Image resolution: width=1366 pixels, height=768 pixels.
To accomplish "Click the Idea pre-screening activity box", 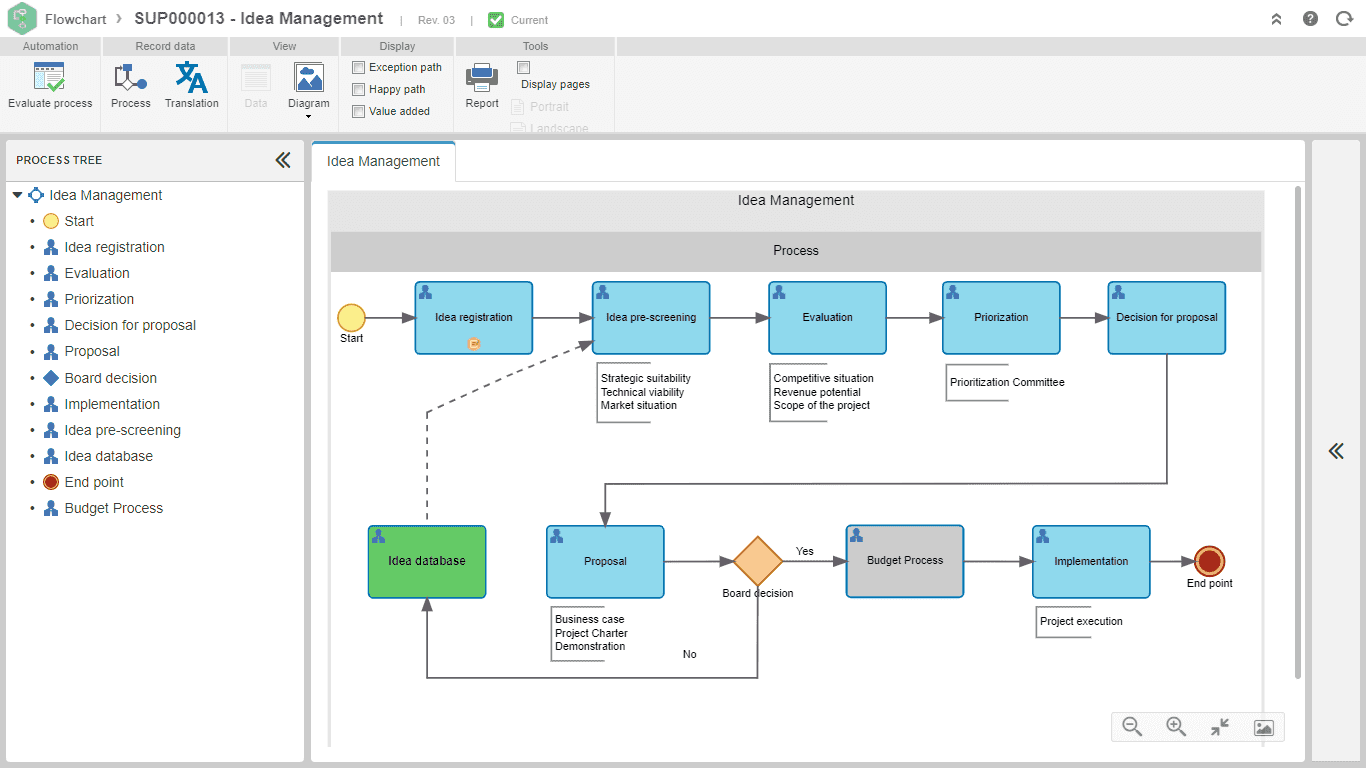I will [651, 318].
